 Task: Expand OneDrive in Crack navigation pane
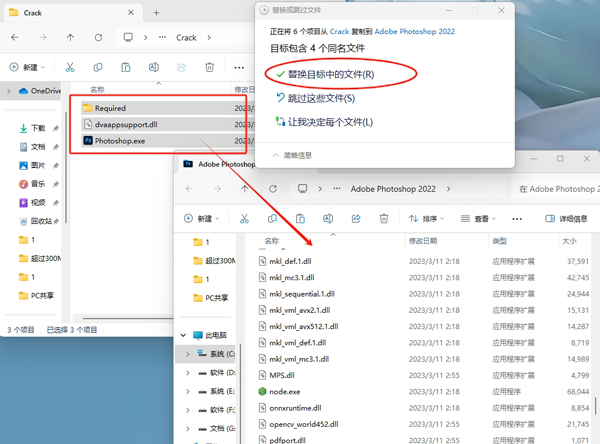click(x=9, y=91)
